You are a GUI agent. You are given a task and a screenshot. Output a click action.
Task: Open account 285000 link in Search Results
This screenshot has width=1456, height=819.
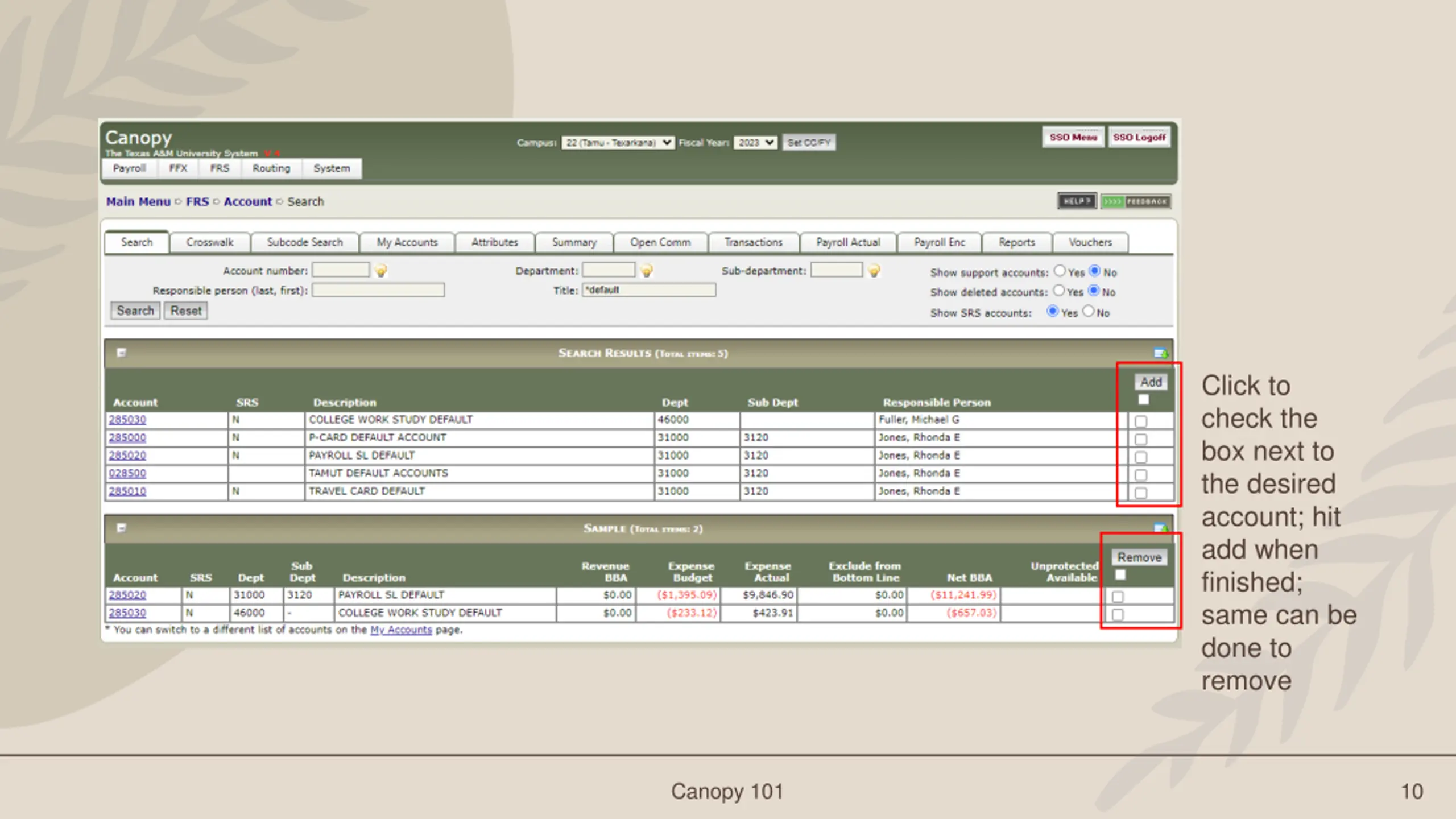click(127, 437)
